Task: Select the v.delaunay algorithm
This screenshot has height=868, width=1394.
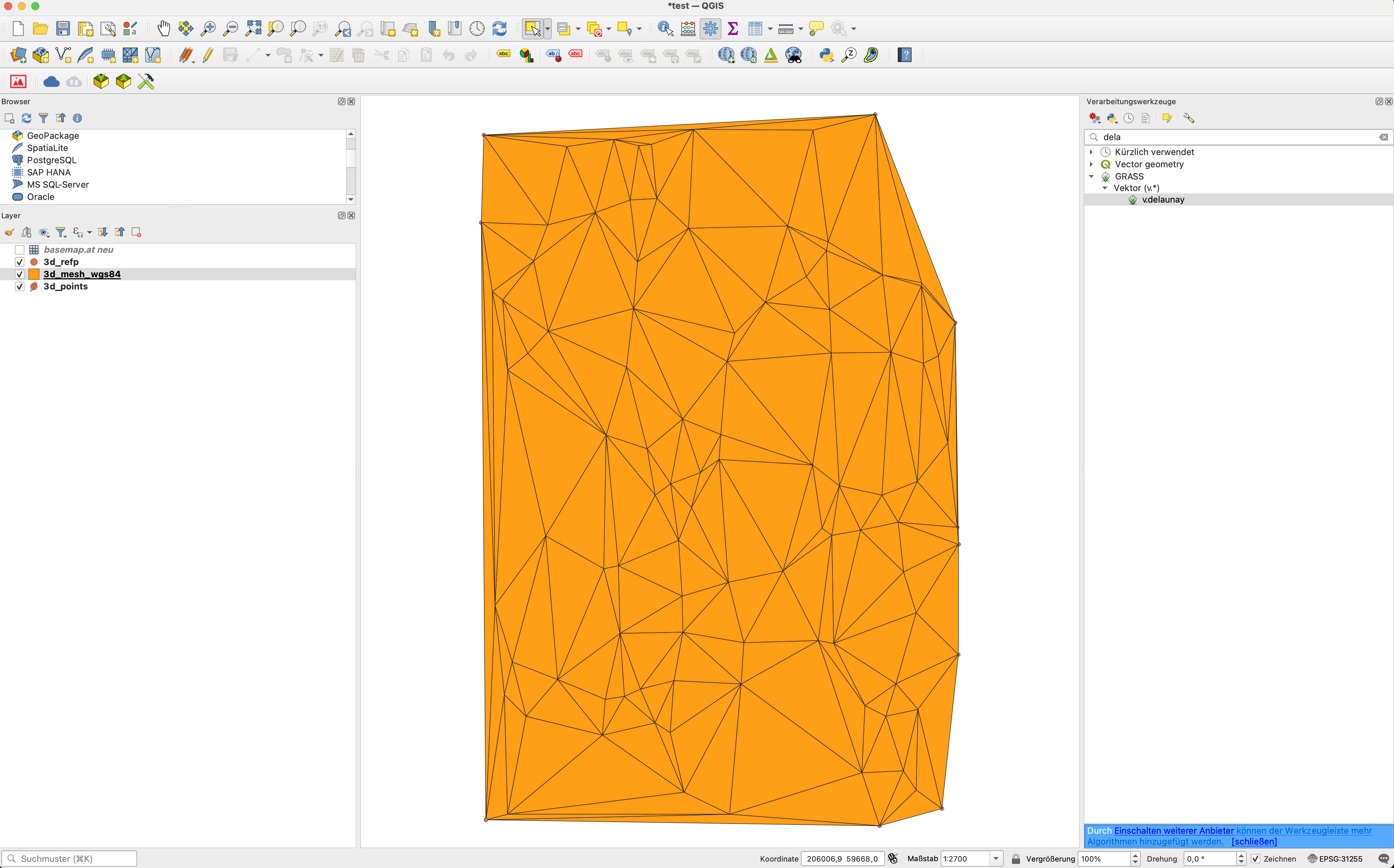Action: point(1163,200)
